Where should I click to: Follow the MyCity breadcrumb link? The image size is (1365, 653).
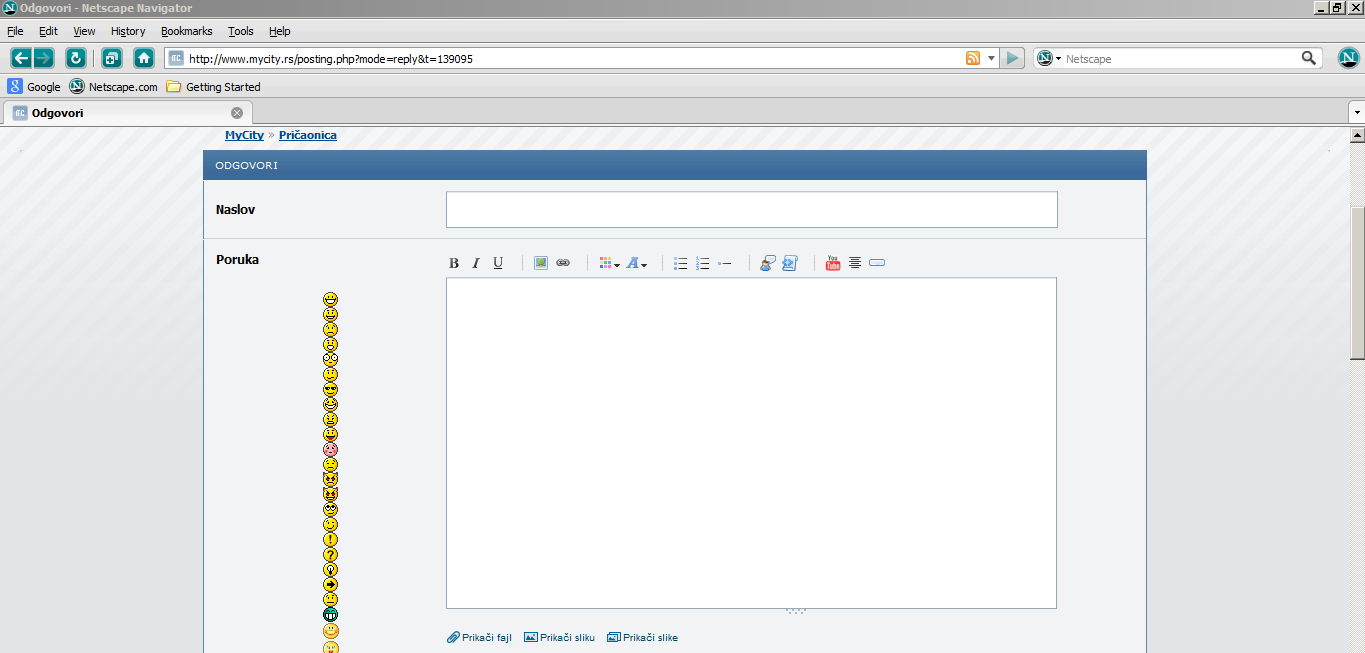coord(244,135)
